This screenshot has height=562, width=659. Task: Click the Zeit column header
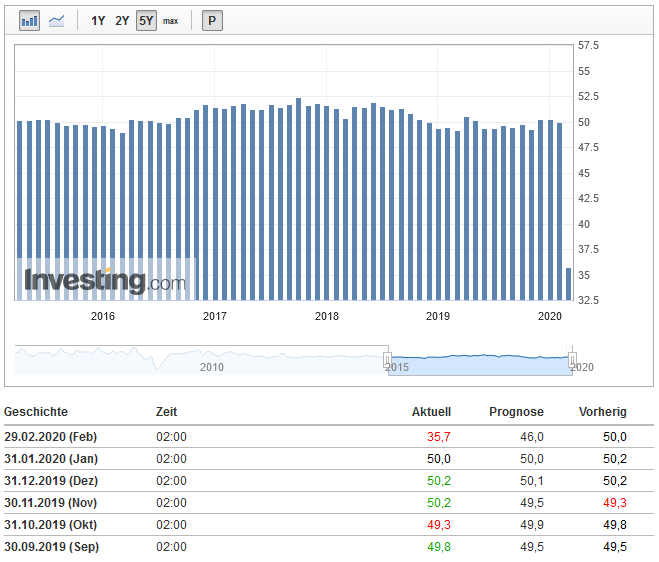166,412
